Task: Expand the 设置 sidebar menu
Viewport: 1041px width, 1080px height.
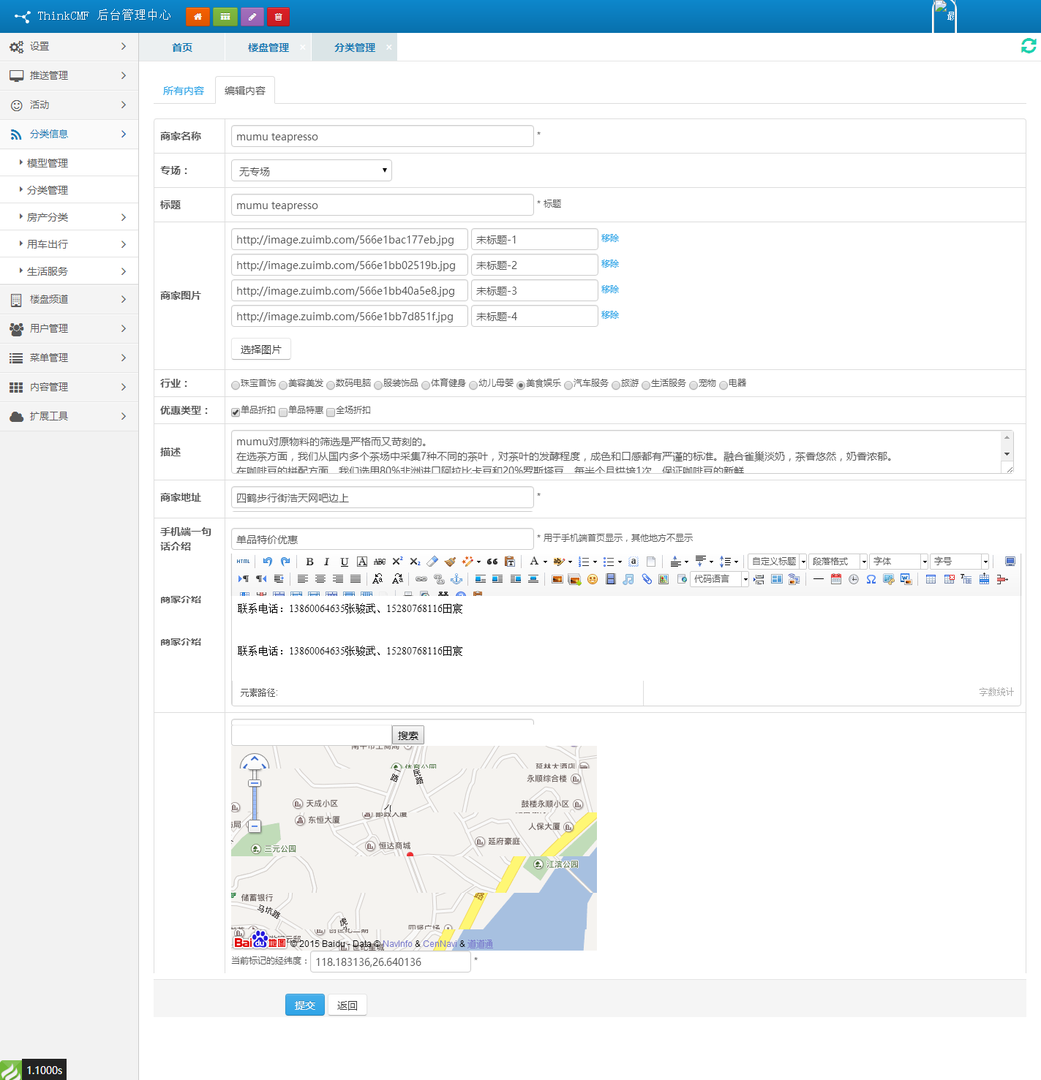Action: 69,47
